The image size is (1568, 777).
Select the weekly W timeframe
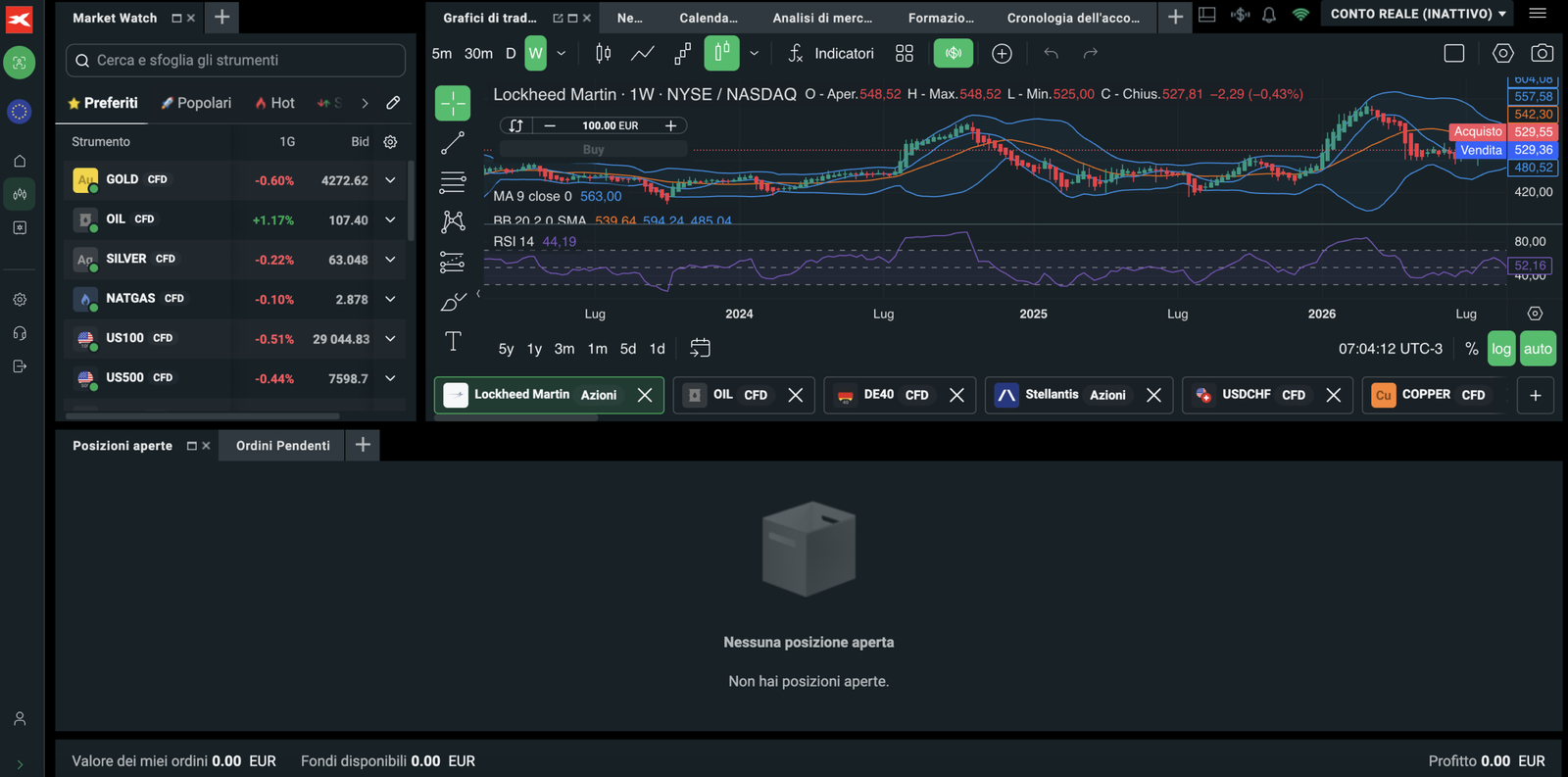[535, 53]
